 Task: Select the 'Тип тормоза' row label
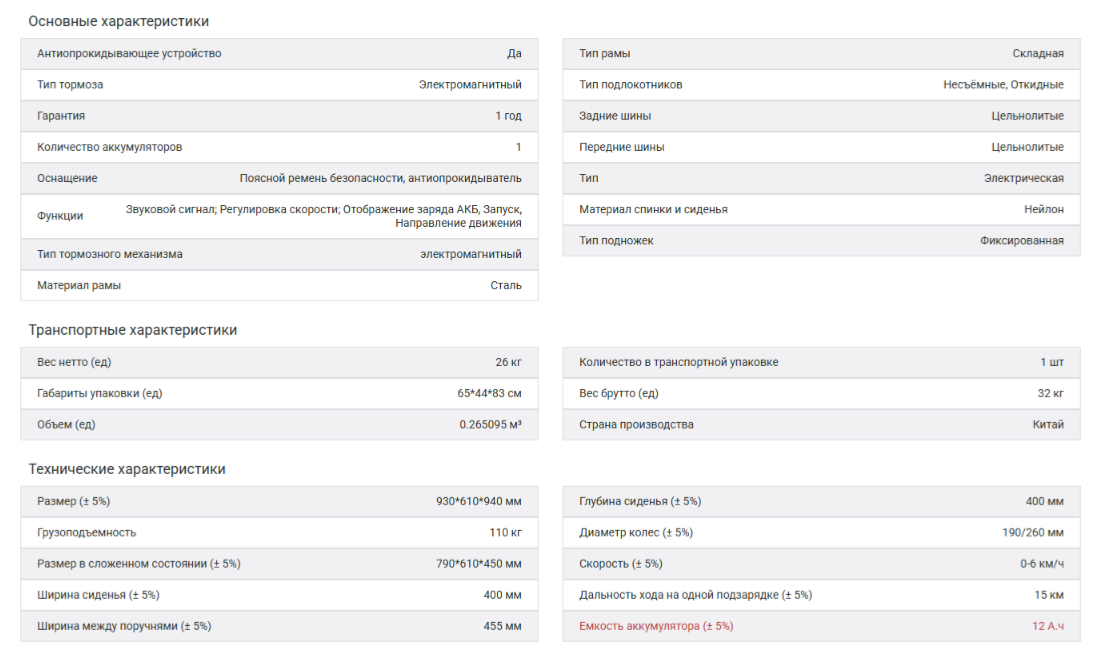tap(70, 85)
